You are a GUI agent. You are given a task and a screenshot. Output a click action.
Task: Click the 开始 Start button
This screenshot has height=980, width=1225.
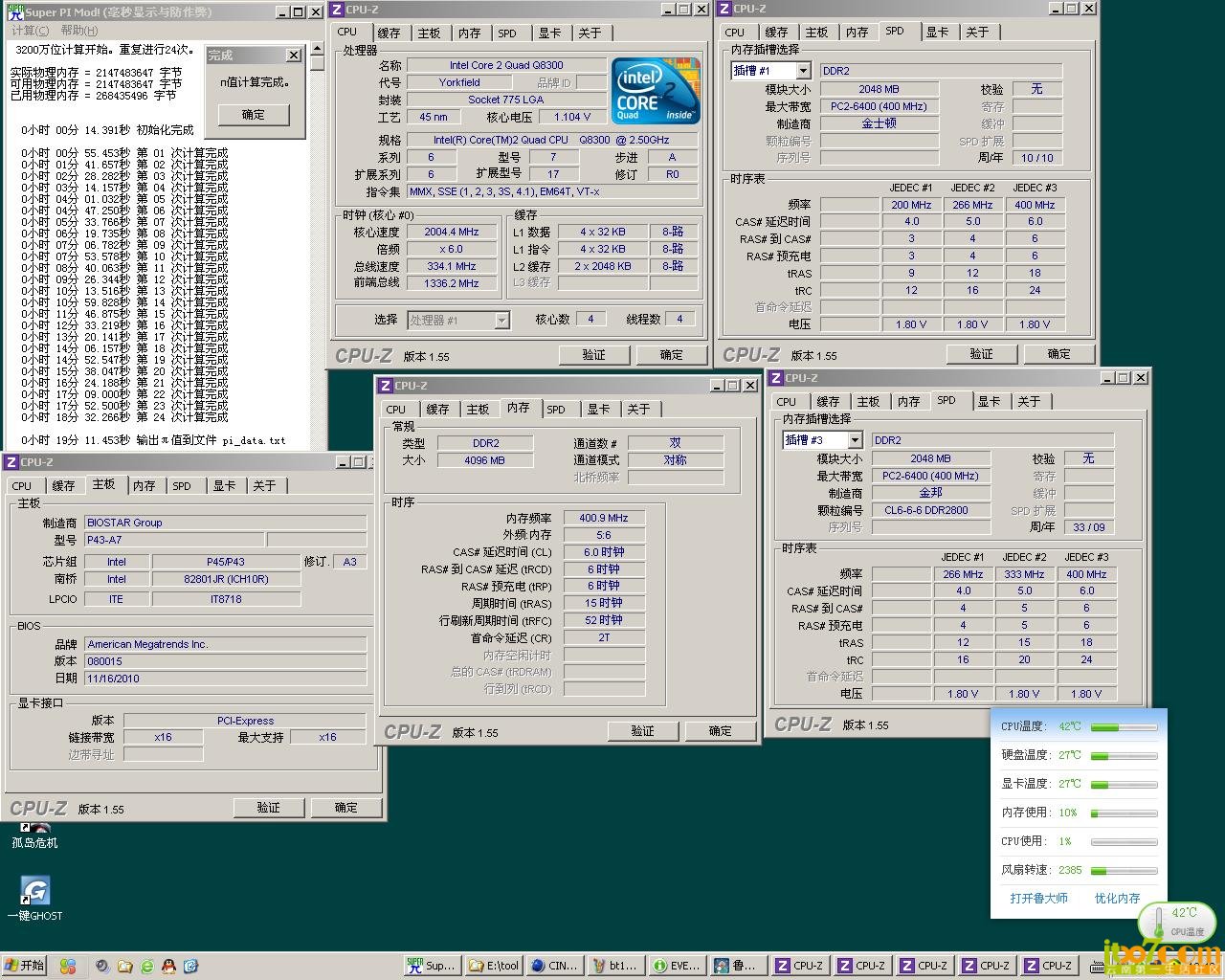coord(25,966)
